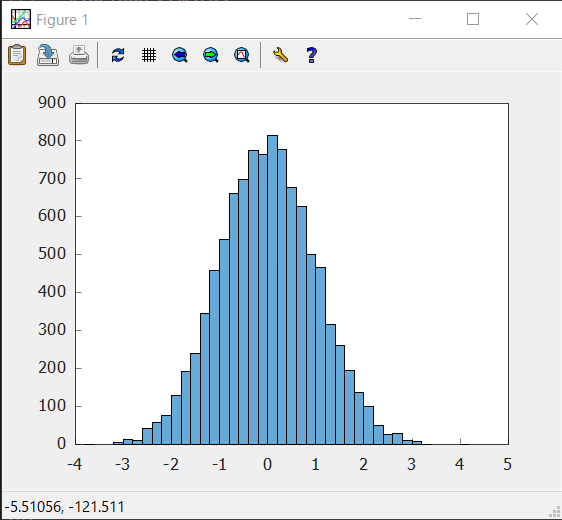Open terminal configuration with wrench icon
Image resolution: width=562 pixels, height=520 pixels.
click(x=280, y=55)
